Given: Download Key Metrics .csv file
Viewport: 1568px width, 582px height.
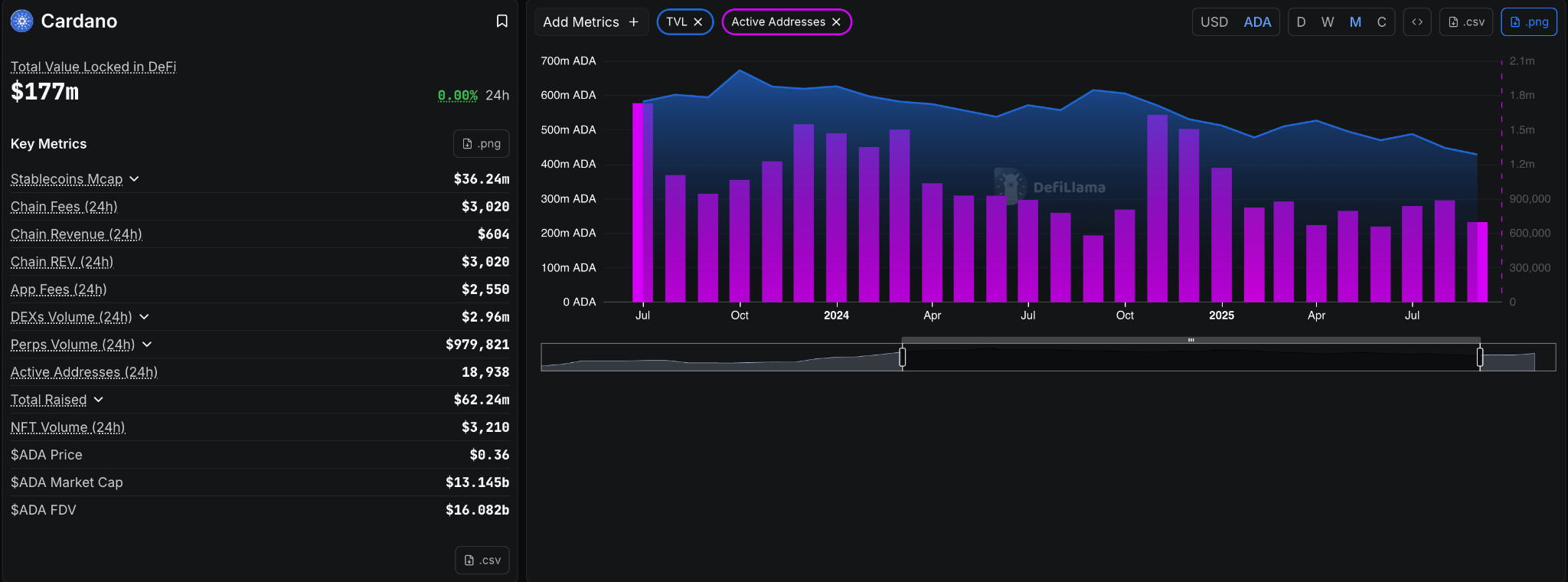Looking at the screenshot, I should (482, 561).
